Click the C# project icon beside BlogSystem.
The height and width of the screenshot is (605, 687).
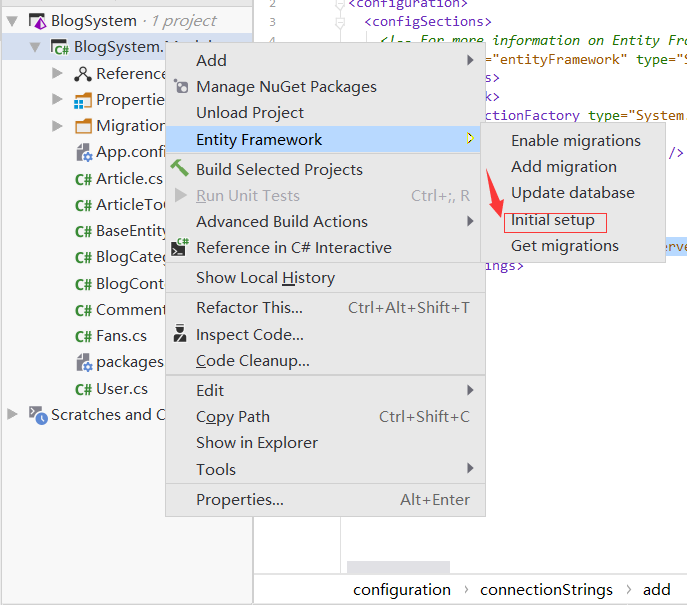click(59, 47)
